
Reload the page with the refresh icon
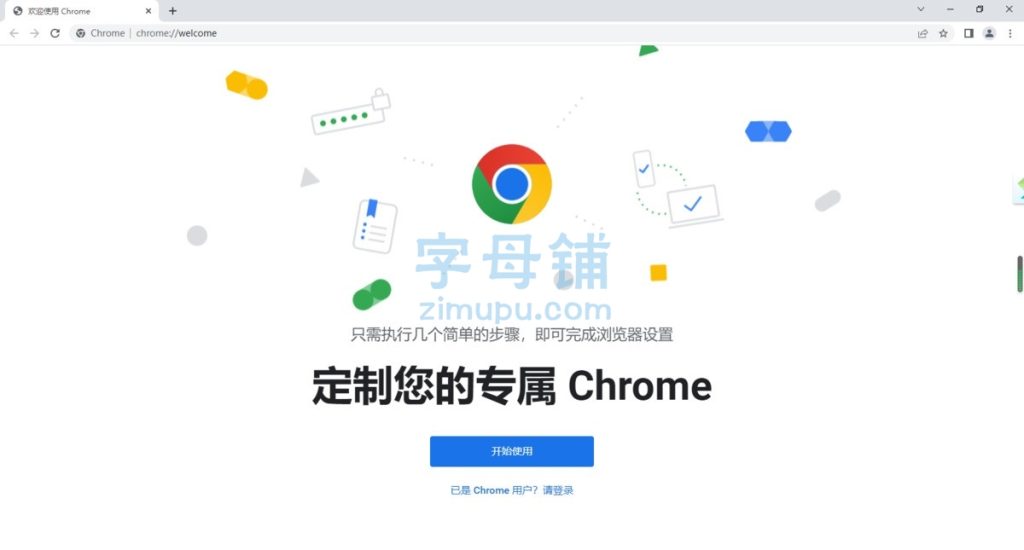55,33
